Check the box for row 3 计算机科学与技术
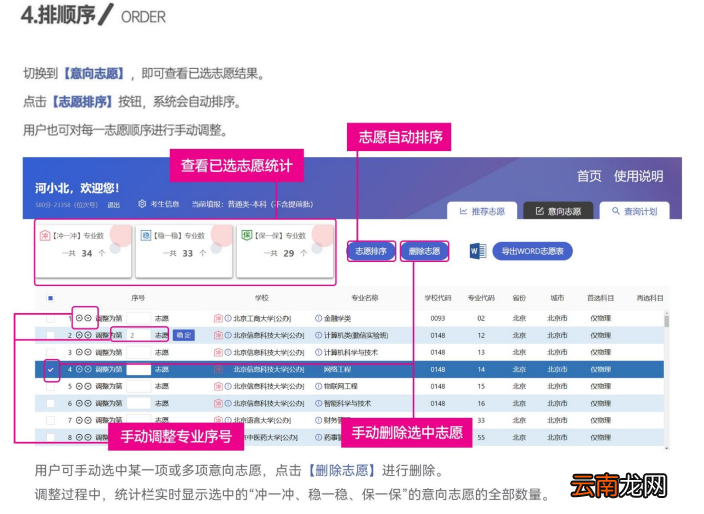Image resolution: width=704 pixels, height=514 pixels. point(50,352)
